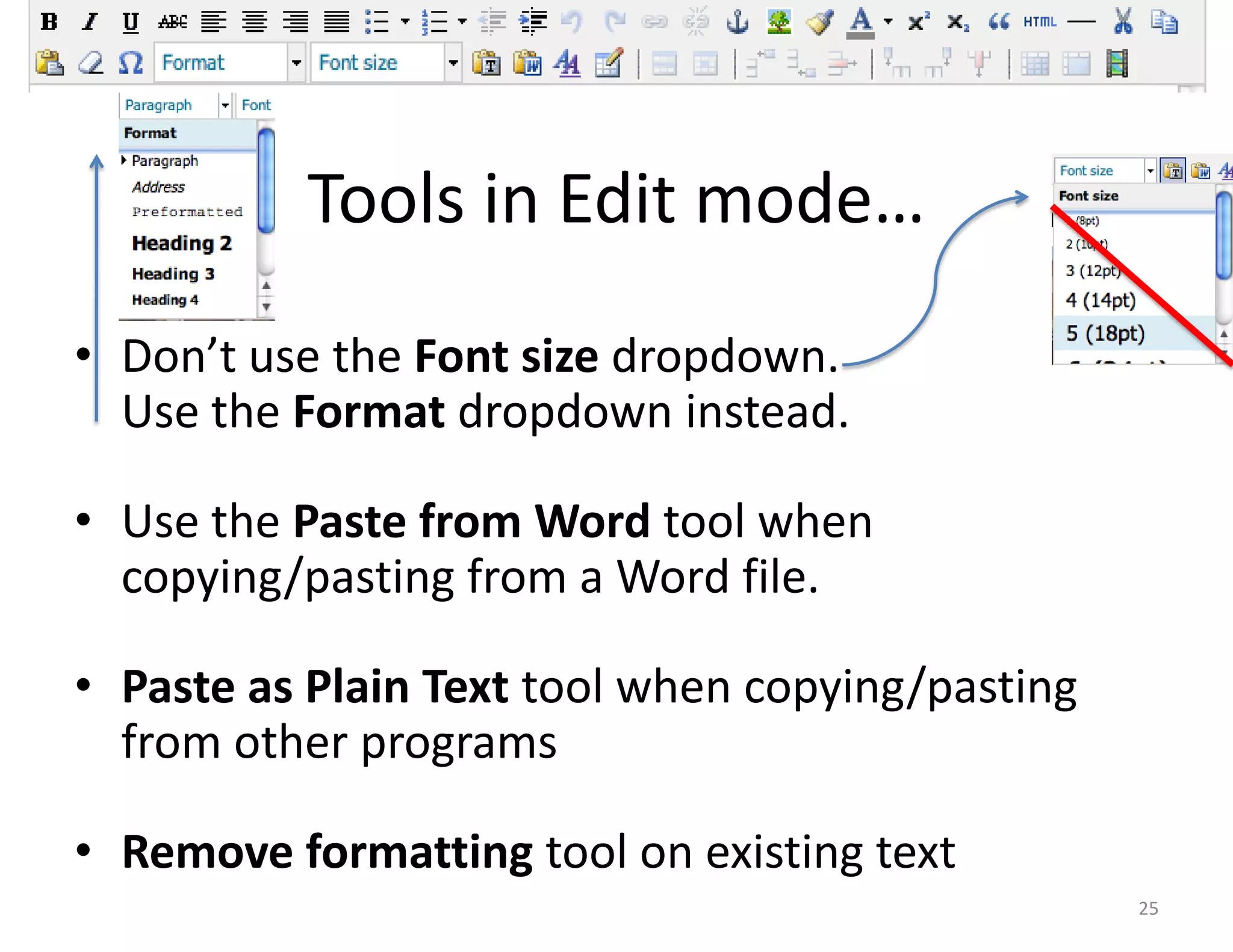This screenshot has width=1233, height=952.
Task: Click the Insert table grid icon
Action: 1035,64
